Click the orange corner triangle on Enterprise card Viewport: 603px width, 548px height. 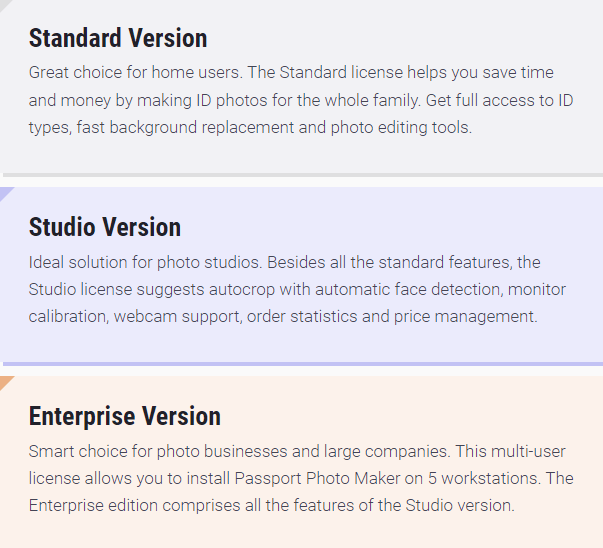tap(5, 381)
